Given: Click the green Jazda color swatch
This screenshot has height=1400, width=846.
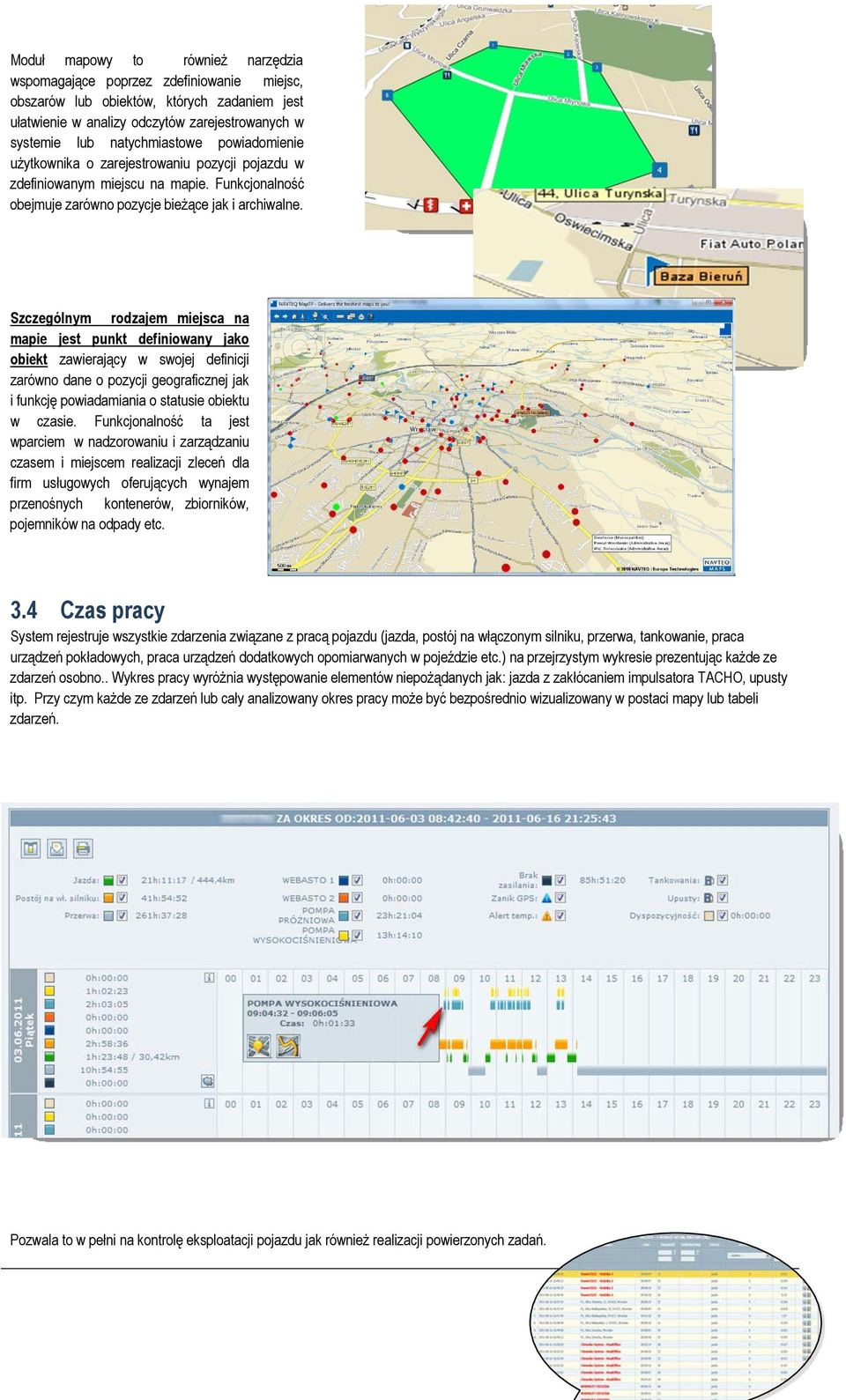Looking at the screenshot, I should pos(108,879).
